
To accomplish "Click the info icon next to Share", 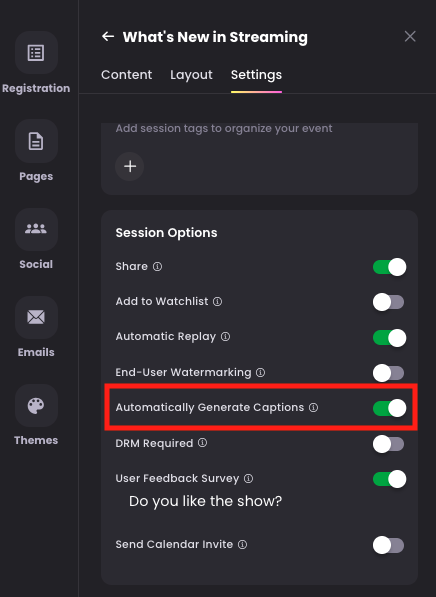I will coord(157,267).
